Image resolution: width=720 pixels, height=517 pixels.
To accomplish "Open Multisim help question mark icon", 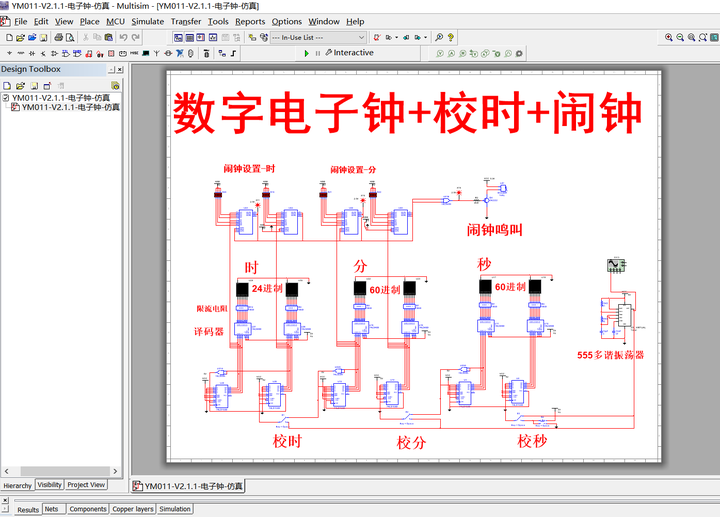I will [451, 38].
